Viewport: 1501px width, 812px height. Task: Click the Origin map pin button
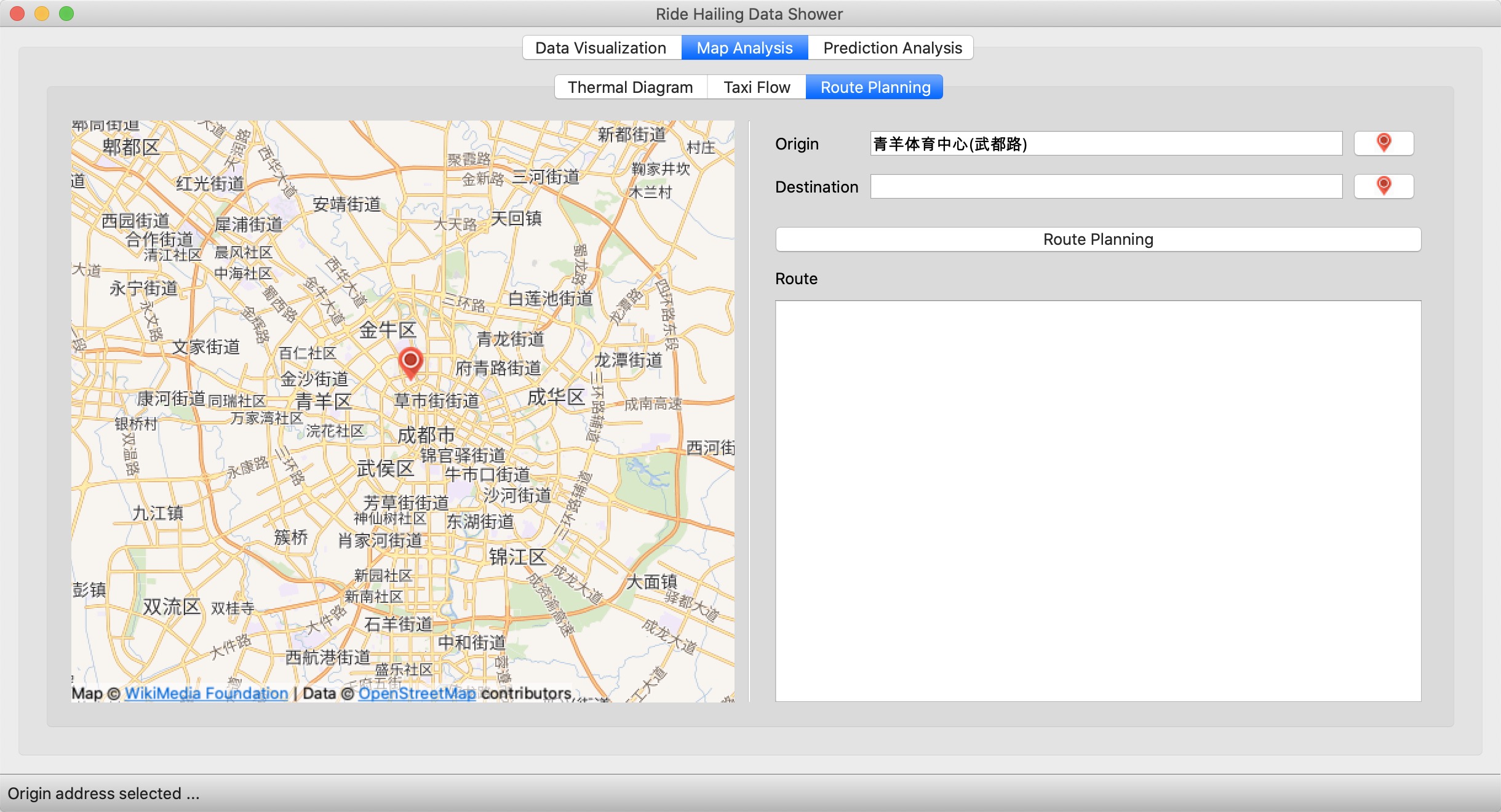pyautogui.click(x=1384, y=143)
